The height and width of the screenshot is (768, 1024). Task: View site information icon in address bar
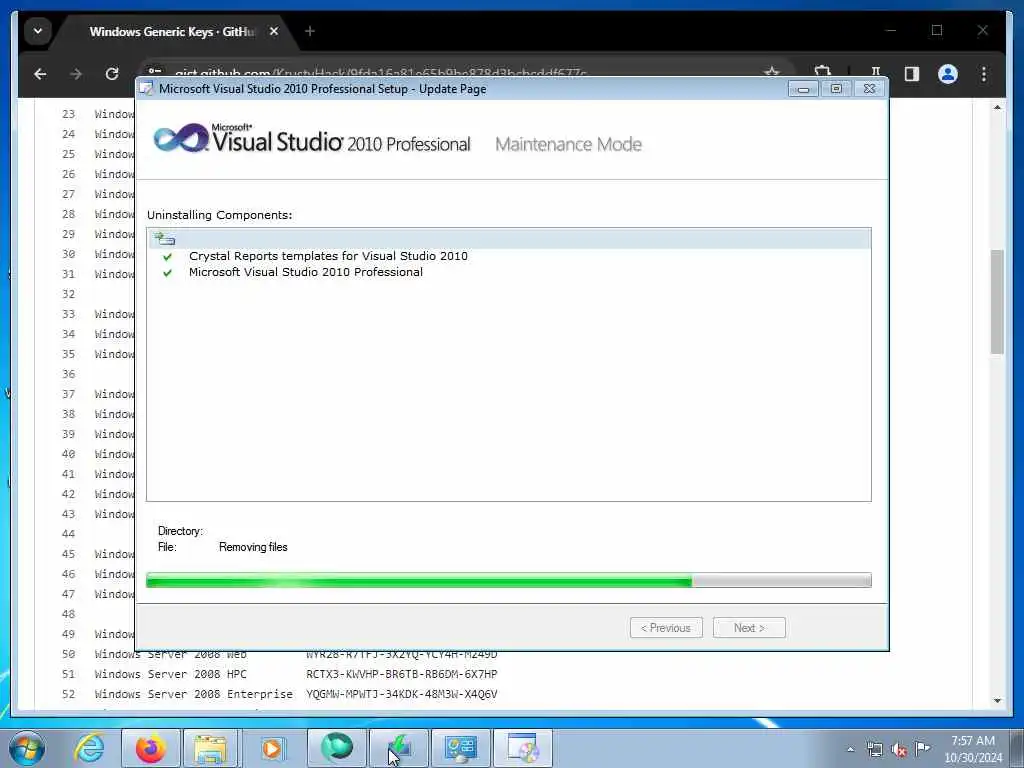[x=155, y=72]
